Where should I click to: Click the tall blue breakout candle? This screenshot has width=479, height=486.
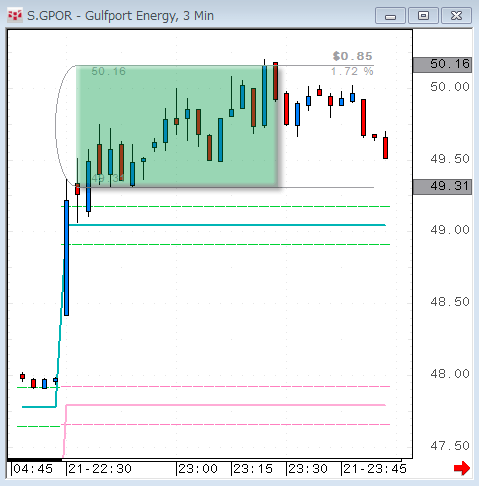[66, 258]
